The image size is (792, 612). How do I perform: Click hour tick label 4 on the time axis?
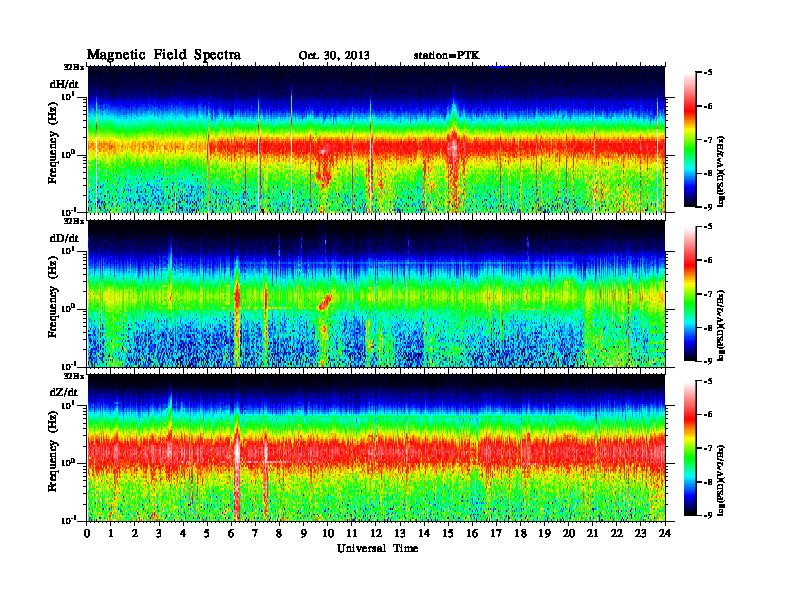[x=183, y=533]
